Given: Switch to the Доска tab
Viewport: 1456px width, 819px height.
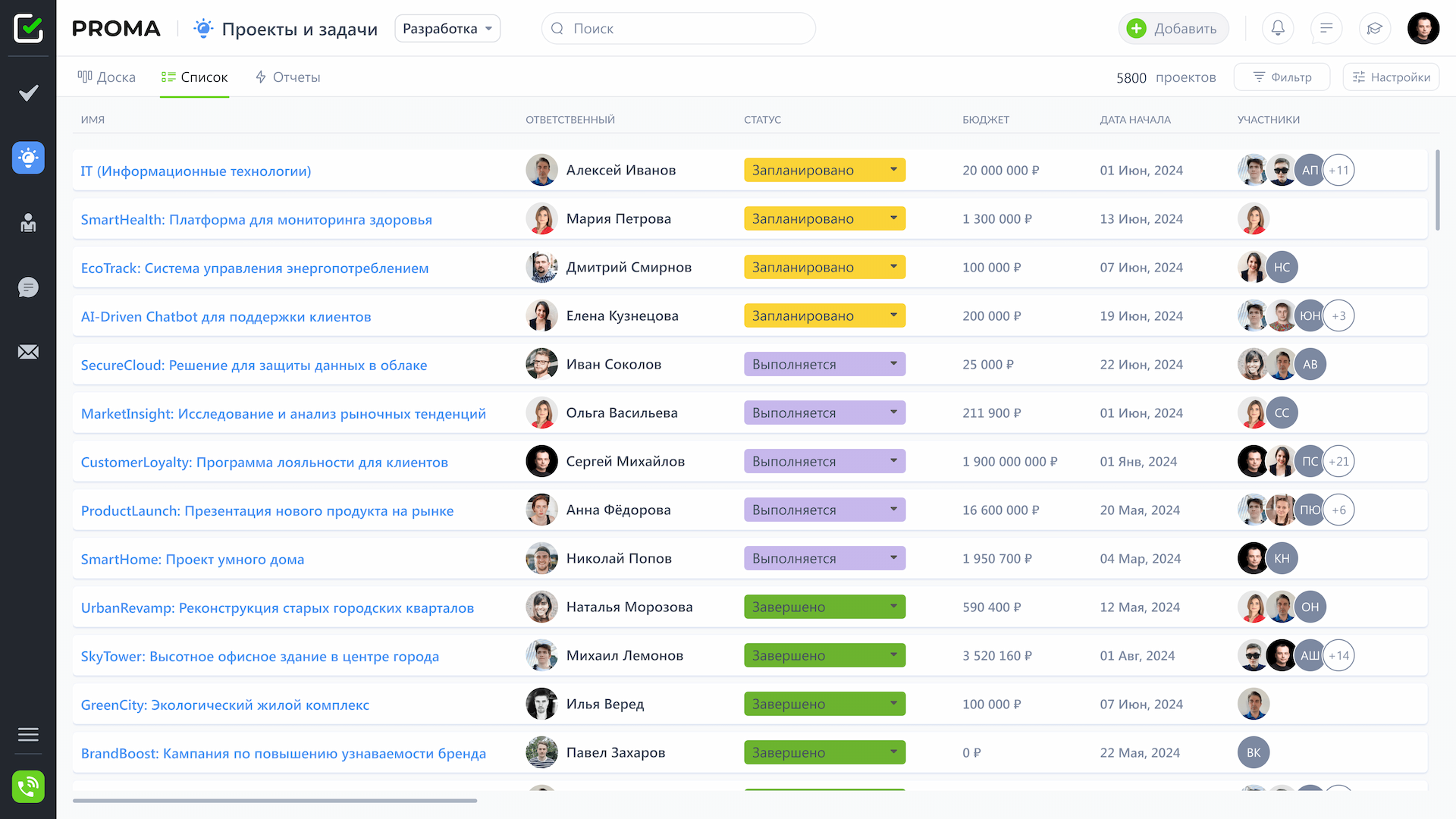Looking at the screenshot, I should 106,77.
